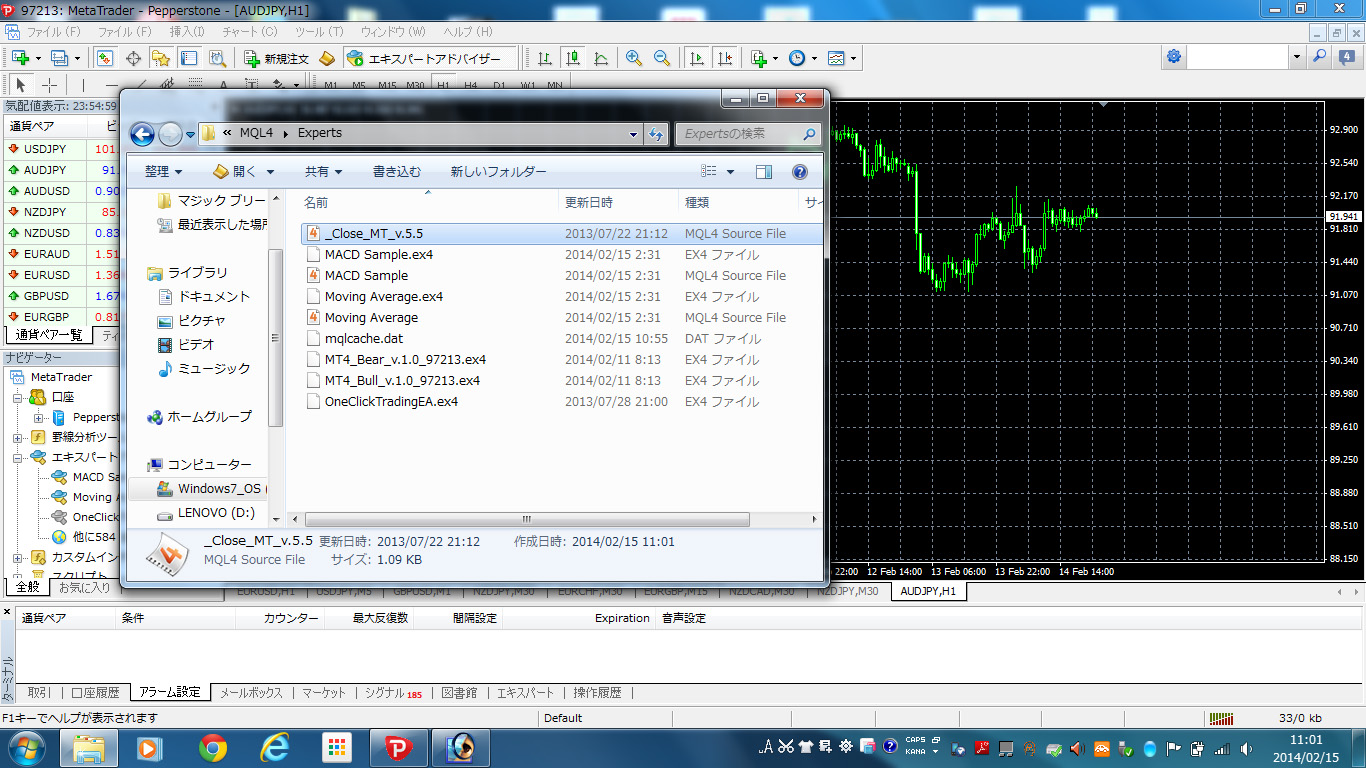Viewport: 1366px width, 768px height.
Task: Open the change view dropdown arrow
Action: (730, 172)
